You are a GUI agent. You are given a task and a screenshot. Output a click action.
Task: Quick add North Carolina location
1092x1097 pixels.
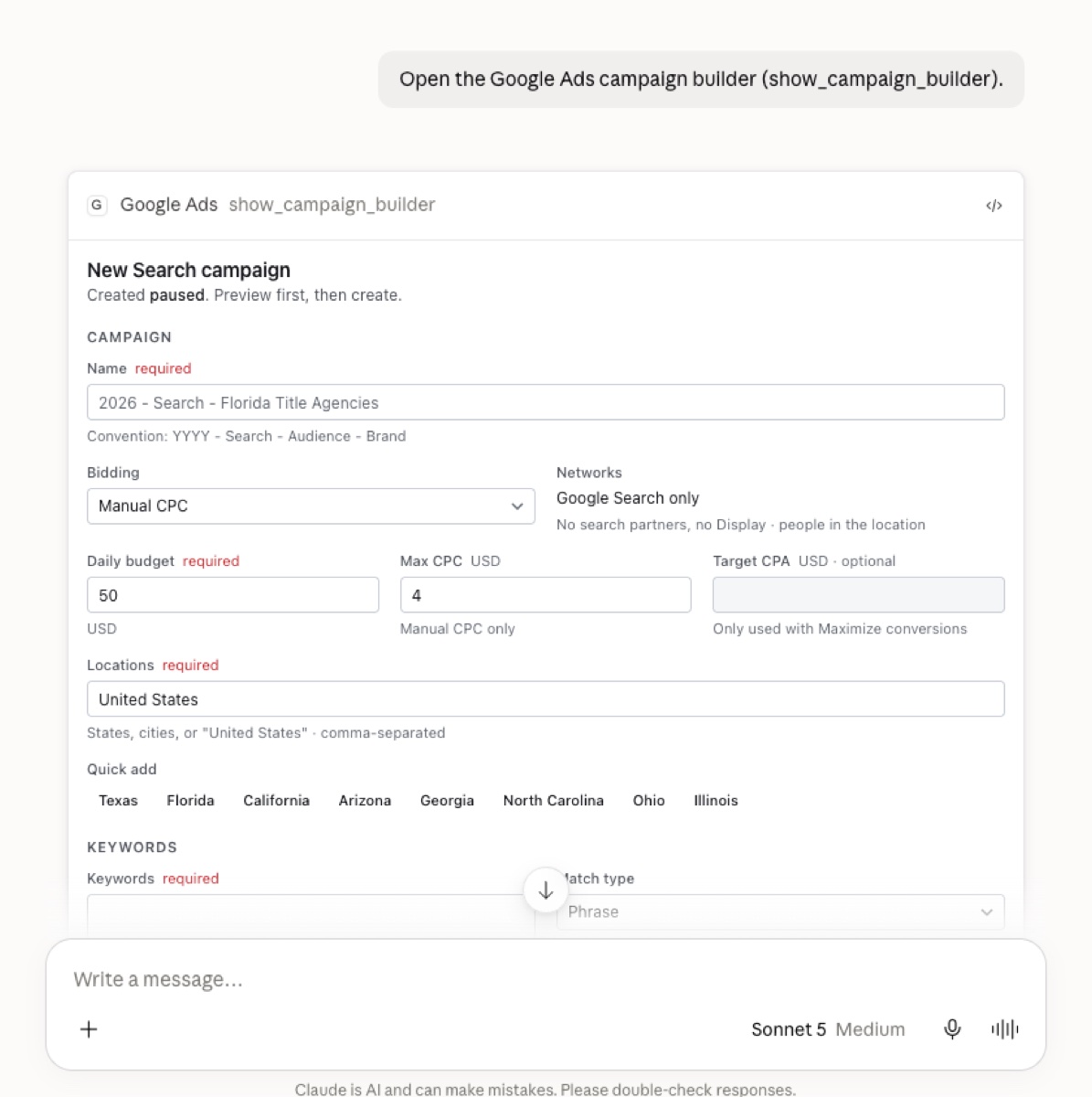pos(553,801)
